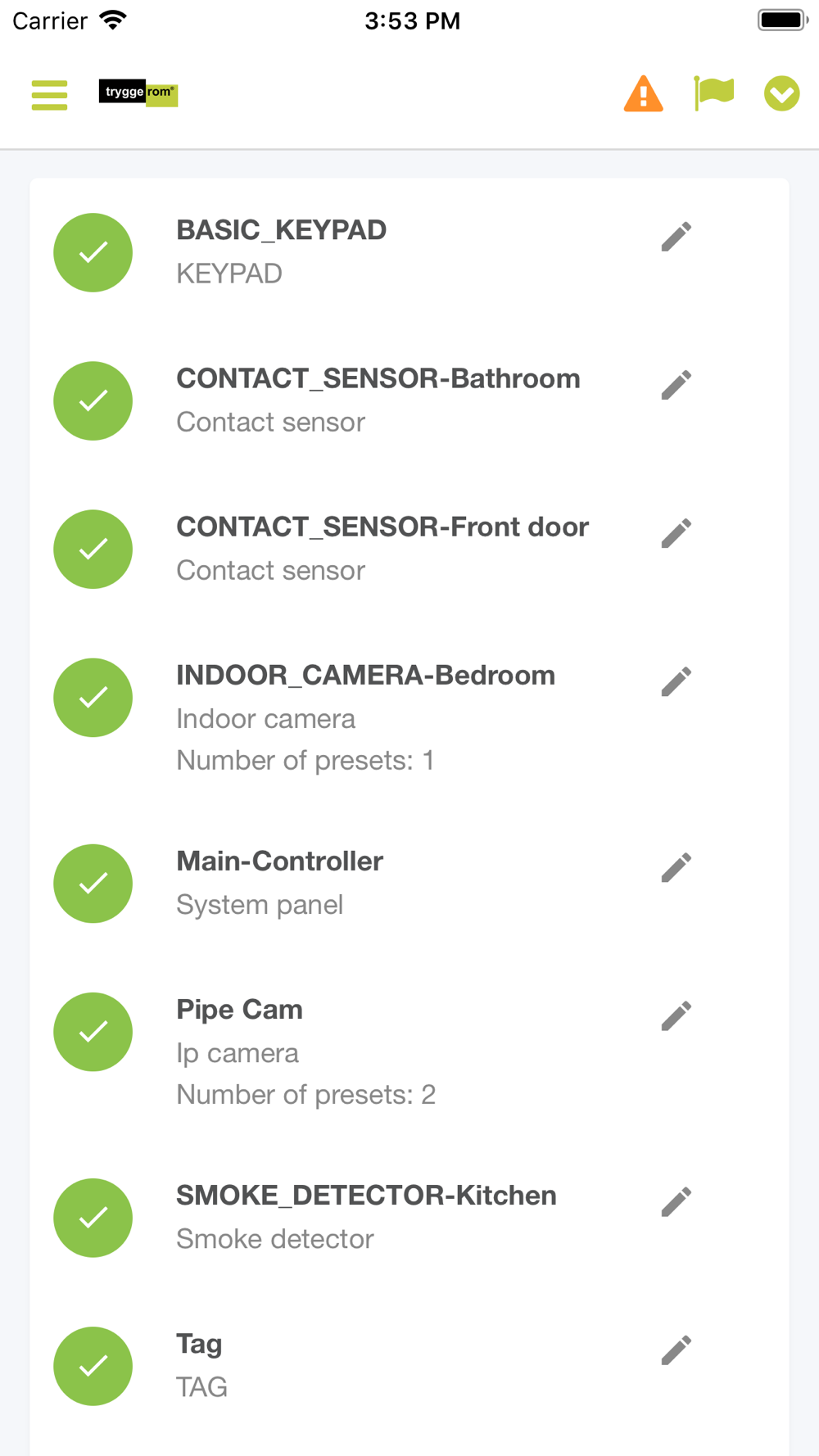This screenshot has height=1456, width=819.
Task: Tap the orange warning alert icon
Action: pyautogui.click(x=643, y=94)
